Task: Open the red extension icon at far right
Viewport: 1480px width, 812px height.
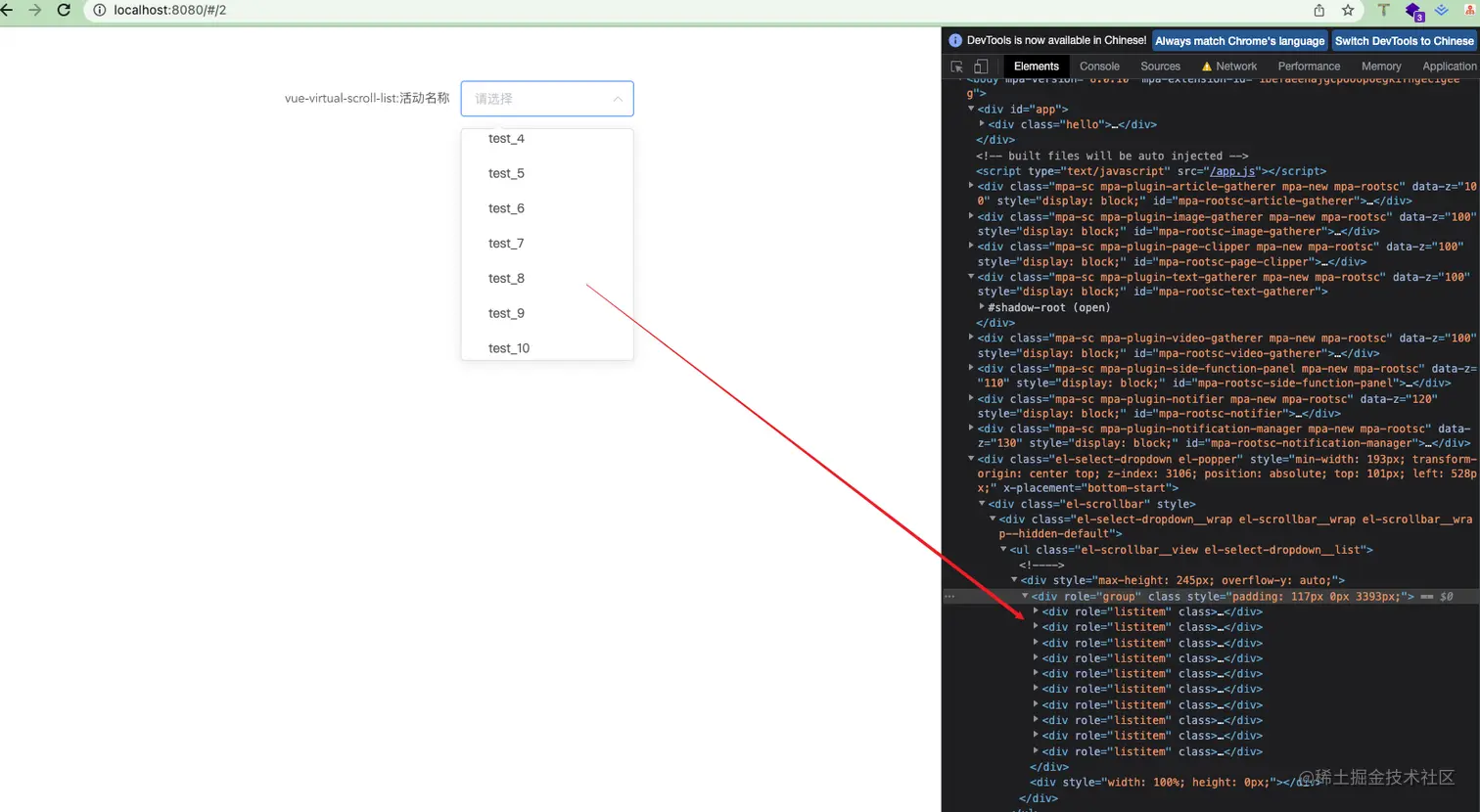Action: (1471, 10)
